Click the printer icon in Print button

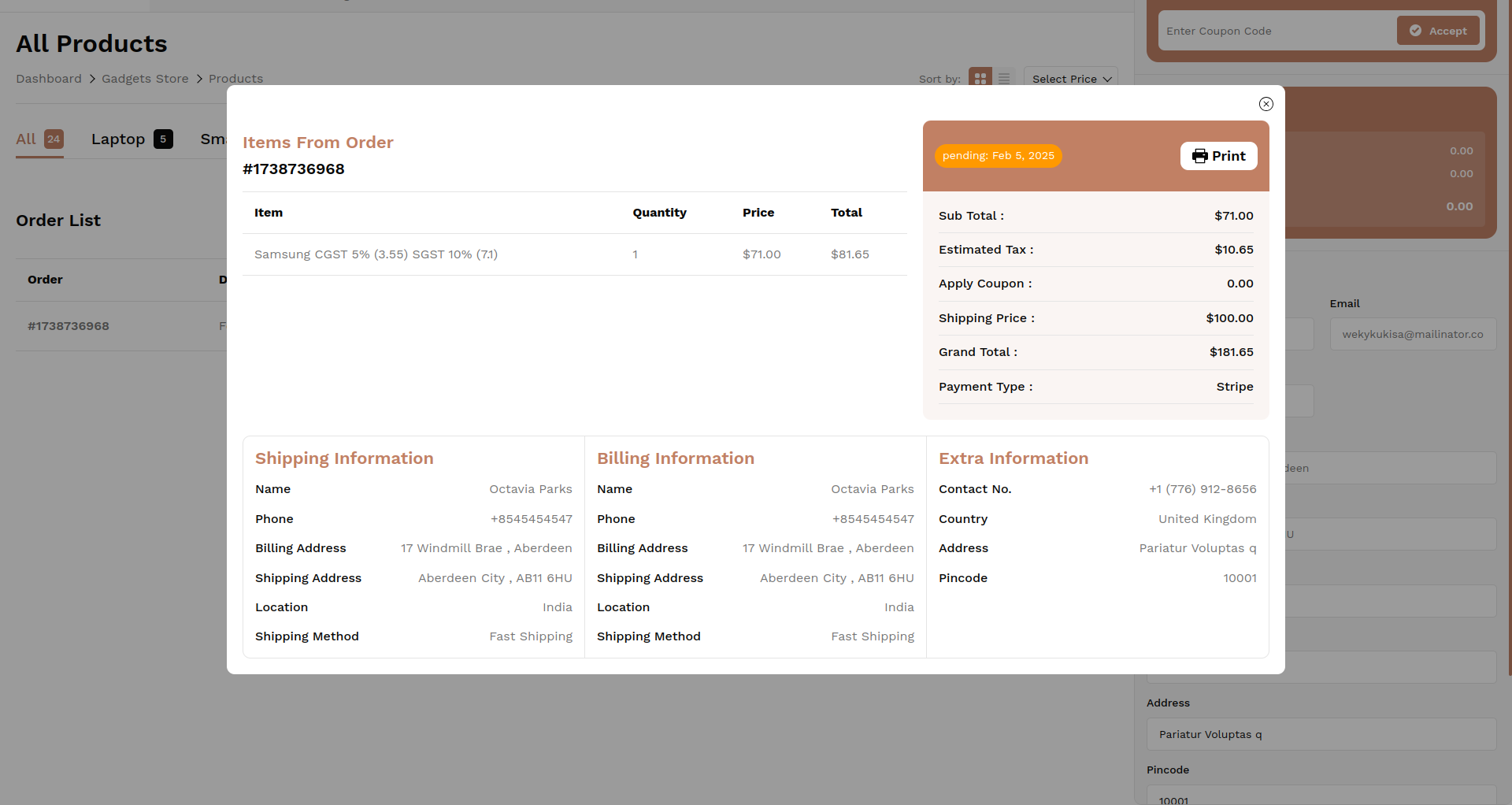tap(1199, 156)
